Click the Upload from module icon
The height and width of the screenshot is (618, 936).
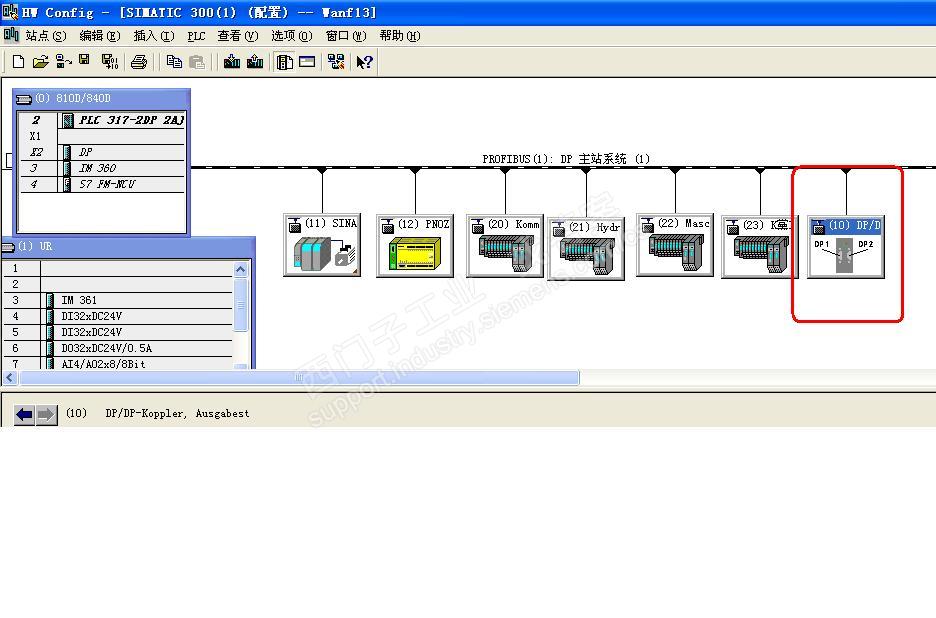point(255,62)
